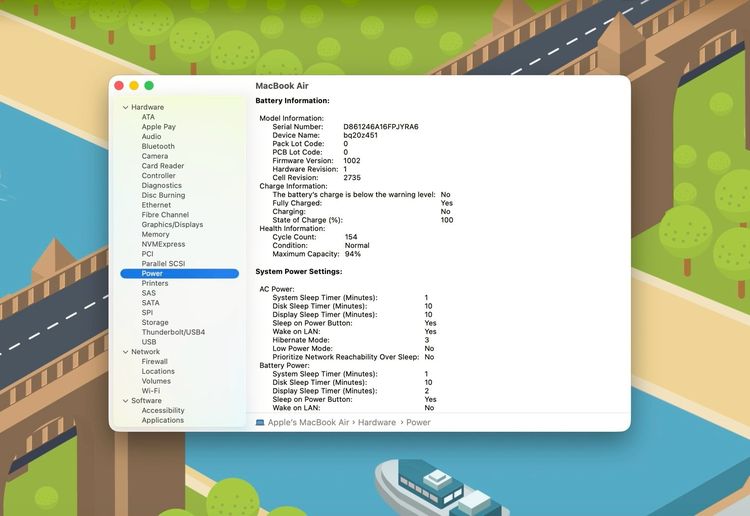Open Firewall under Network
Screen dimensions: 750x516
point(155,362)
